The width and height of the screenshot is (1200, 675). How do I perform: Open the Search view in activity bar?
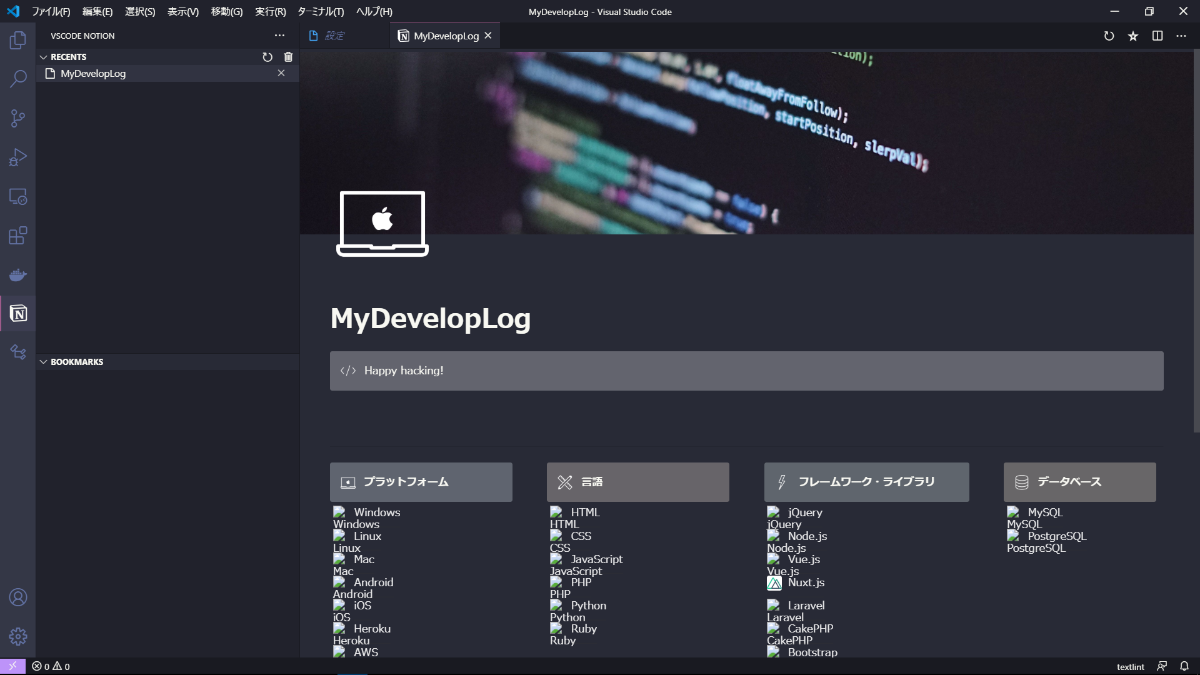pos(18,78)
